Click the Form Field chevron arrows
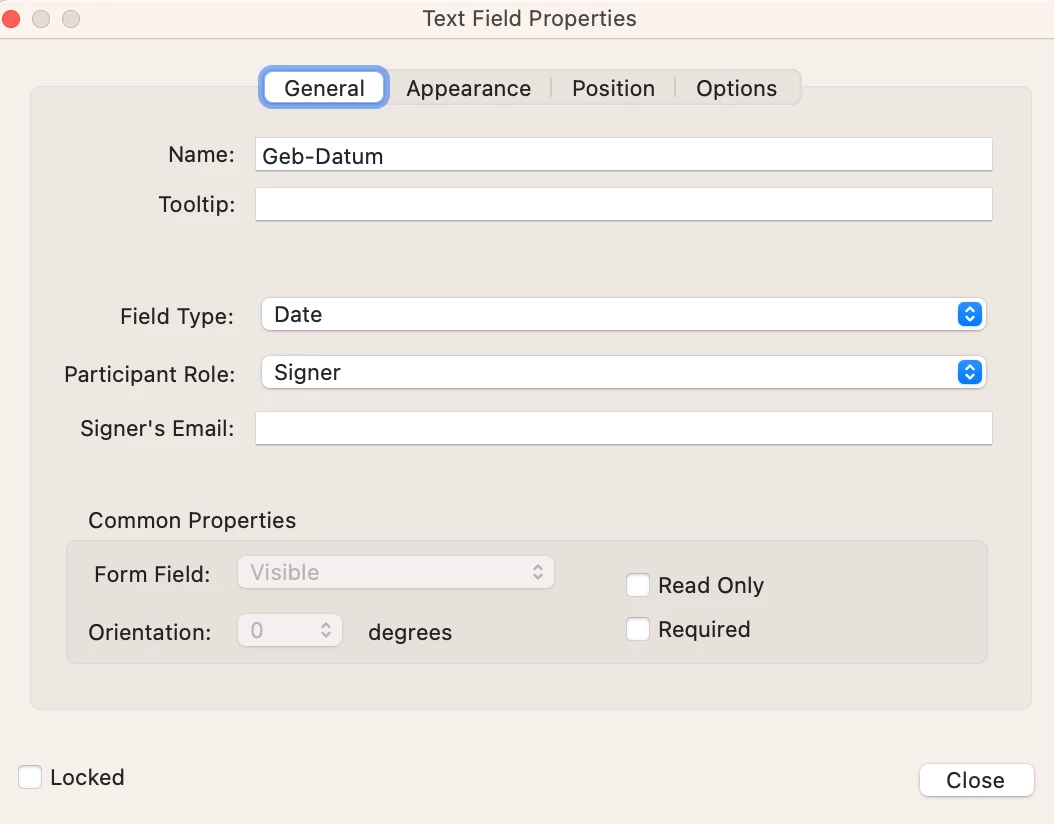This screenshot has height=824, width=1054. tap(538, 573)
